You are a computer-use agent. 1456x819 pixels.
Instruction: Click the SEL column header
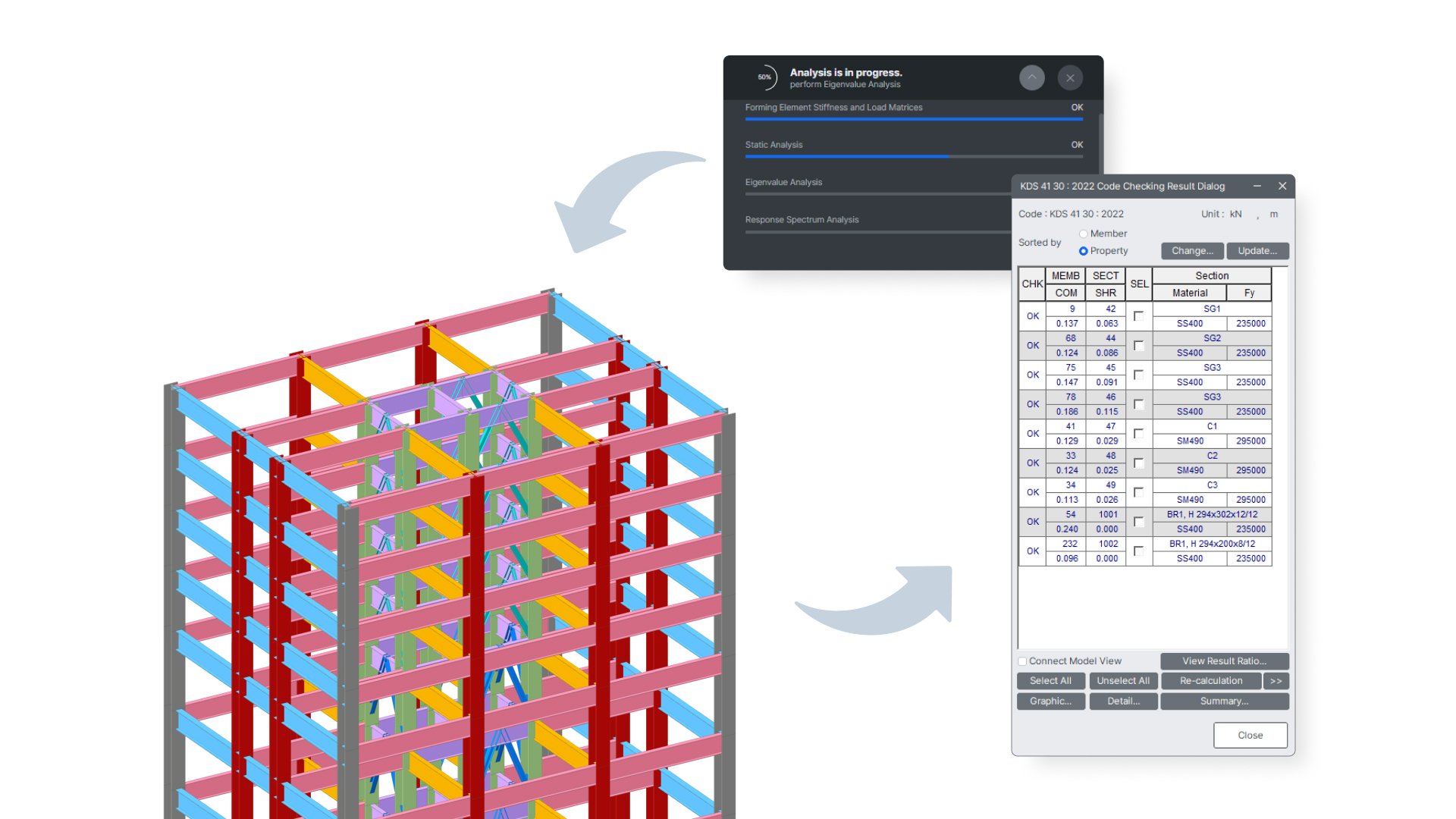pyautogui.click(x=1139, y=284)
